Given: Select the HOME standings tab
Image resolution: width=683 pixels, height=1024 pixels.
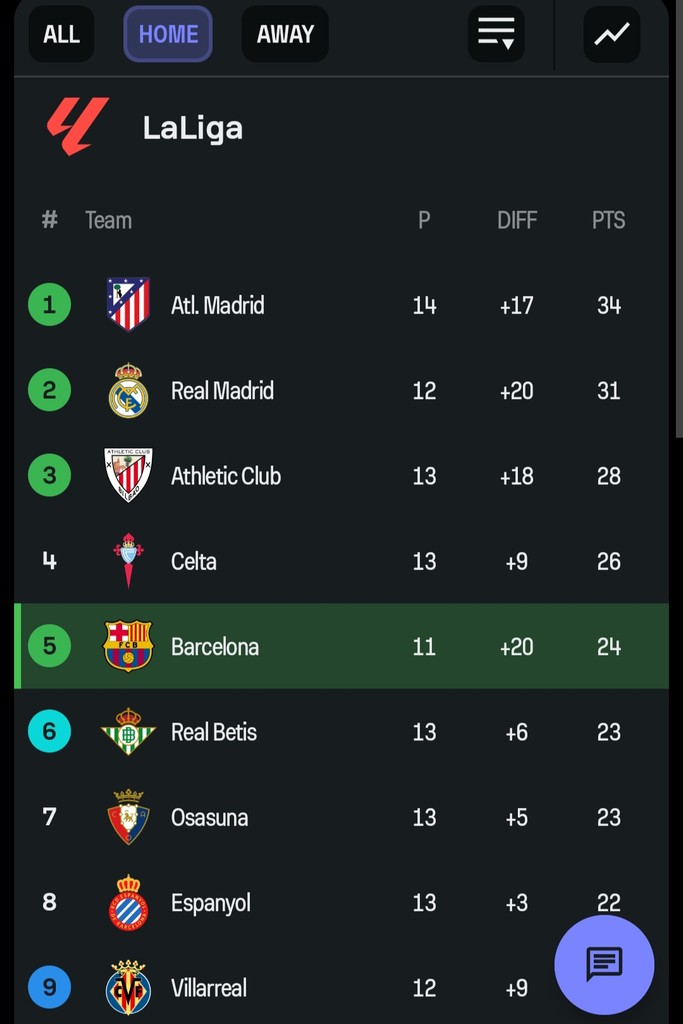Looking at the screenshot, I should pos(168,34).
